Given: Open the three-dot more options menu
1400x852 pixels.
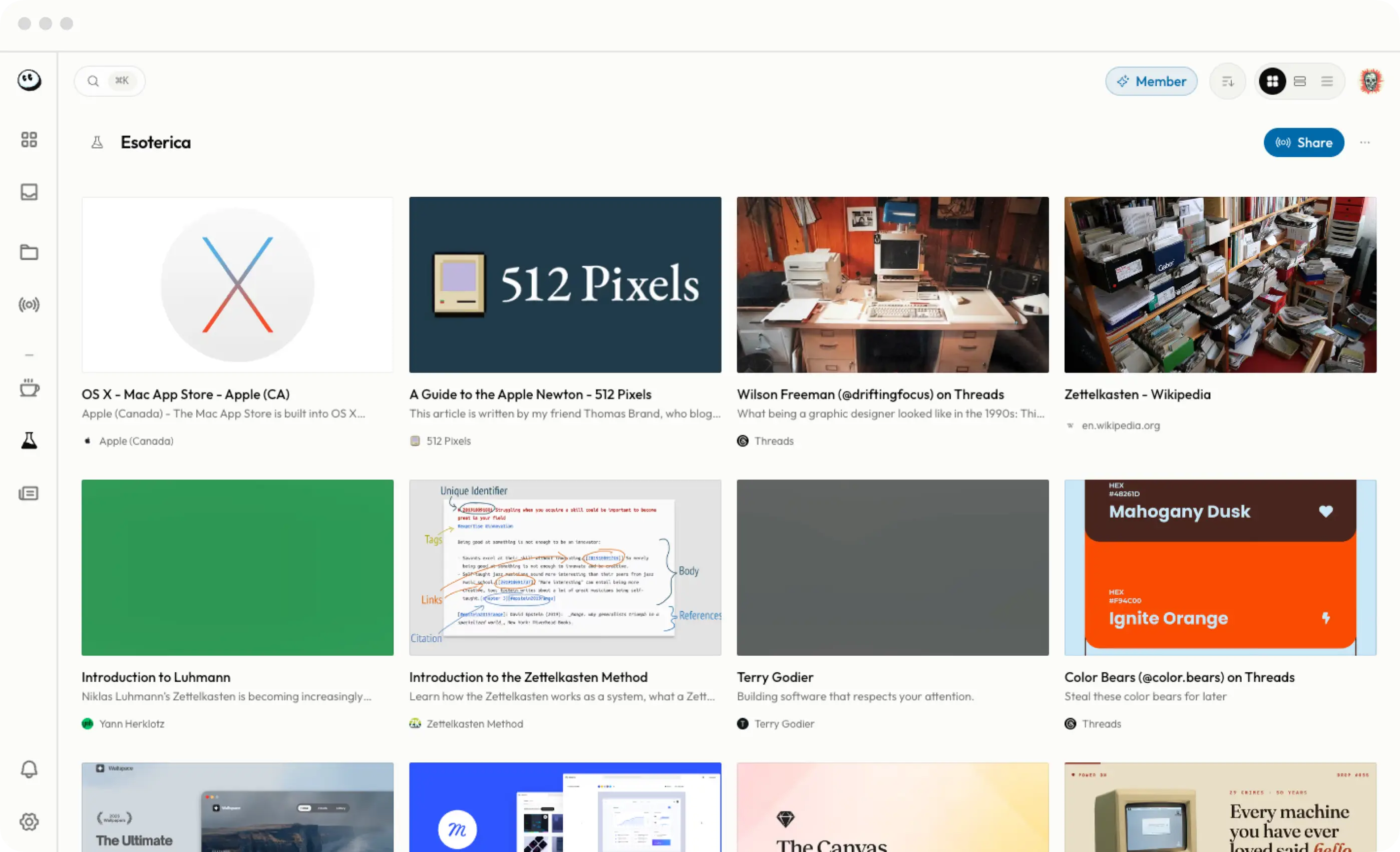Looking at the screenshot, I should (1365, 142).
